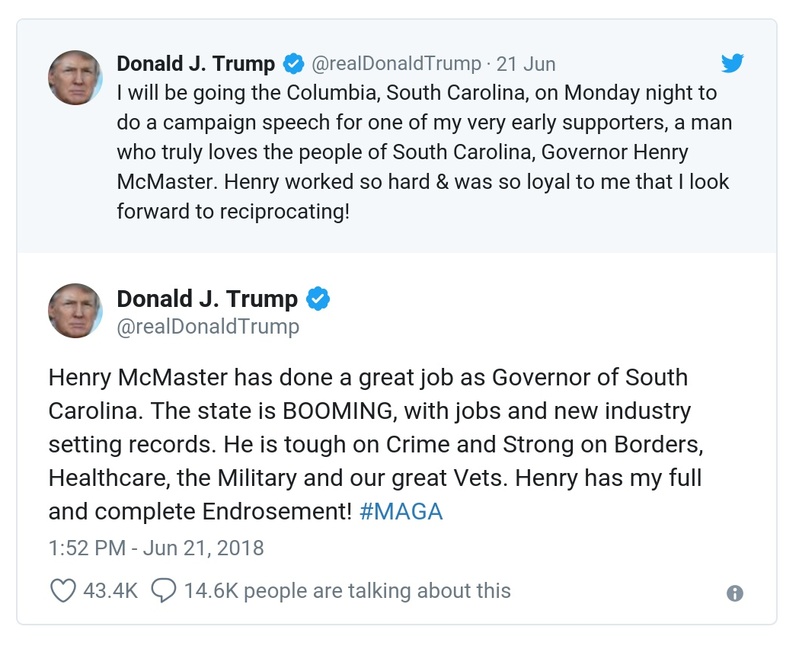
Task: Open profile photo of main tweet
Action: (76, 310)
